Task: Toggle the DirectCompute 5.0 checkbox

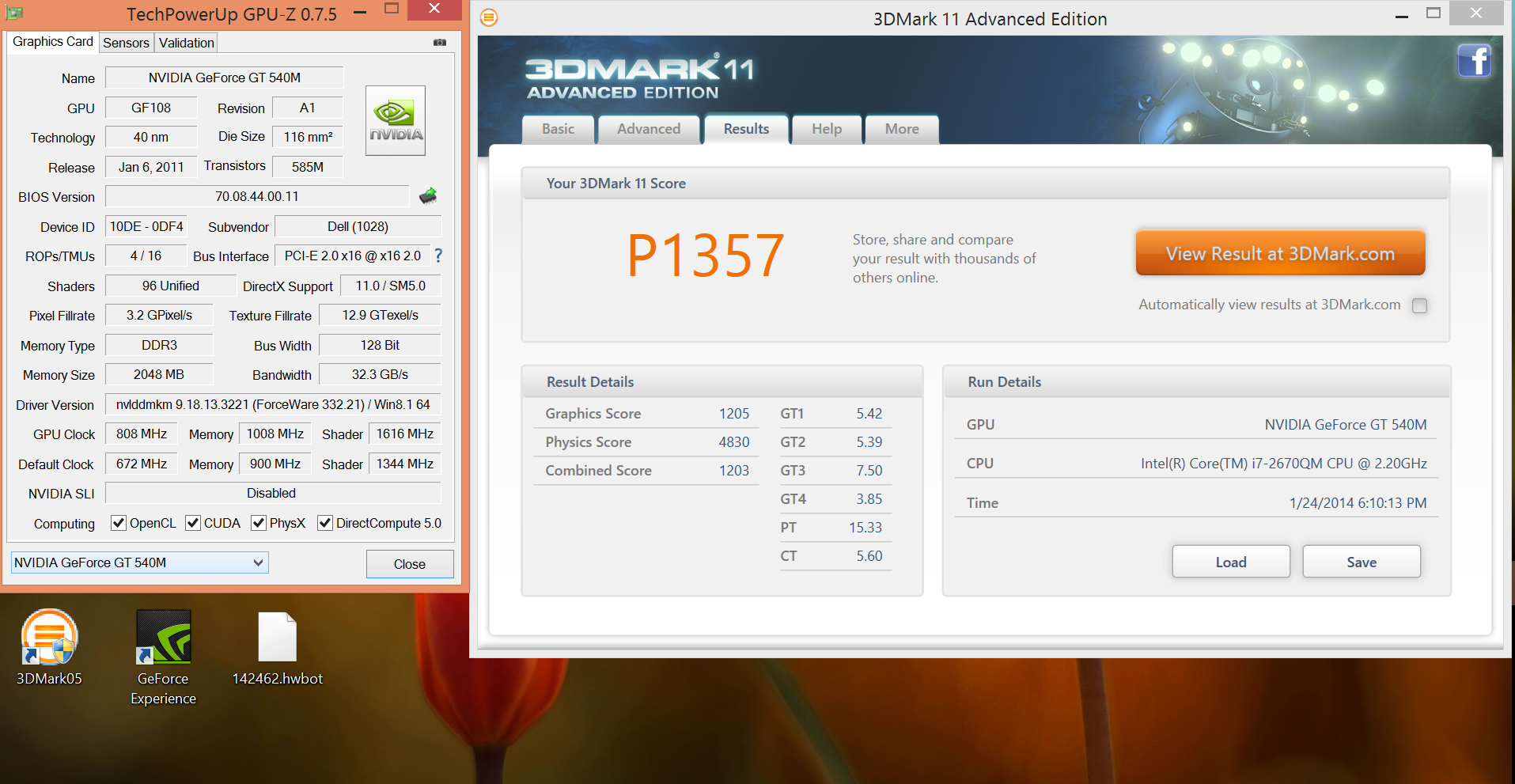Action: (325, 523)
